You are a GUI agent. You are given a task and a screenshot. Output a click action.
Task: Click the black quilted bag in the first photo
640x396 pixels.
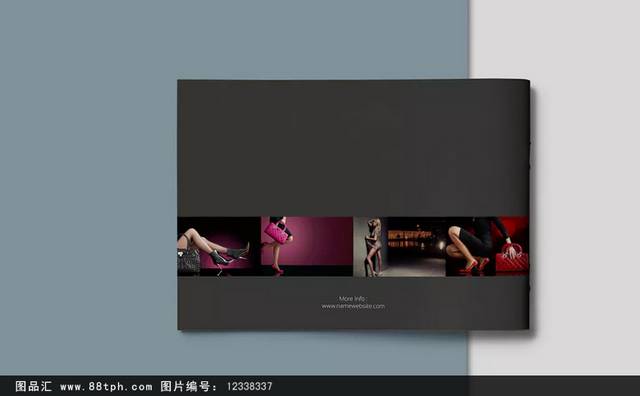point(189,260)
